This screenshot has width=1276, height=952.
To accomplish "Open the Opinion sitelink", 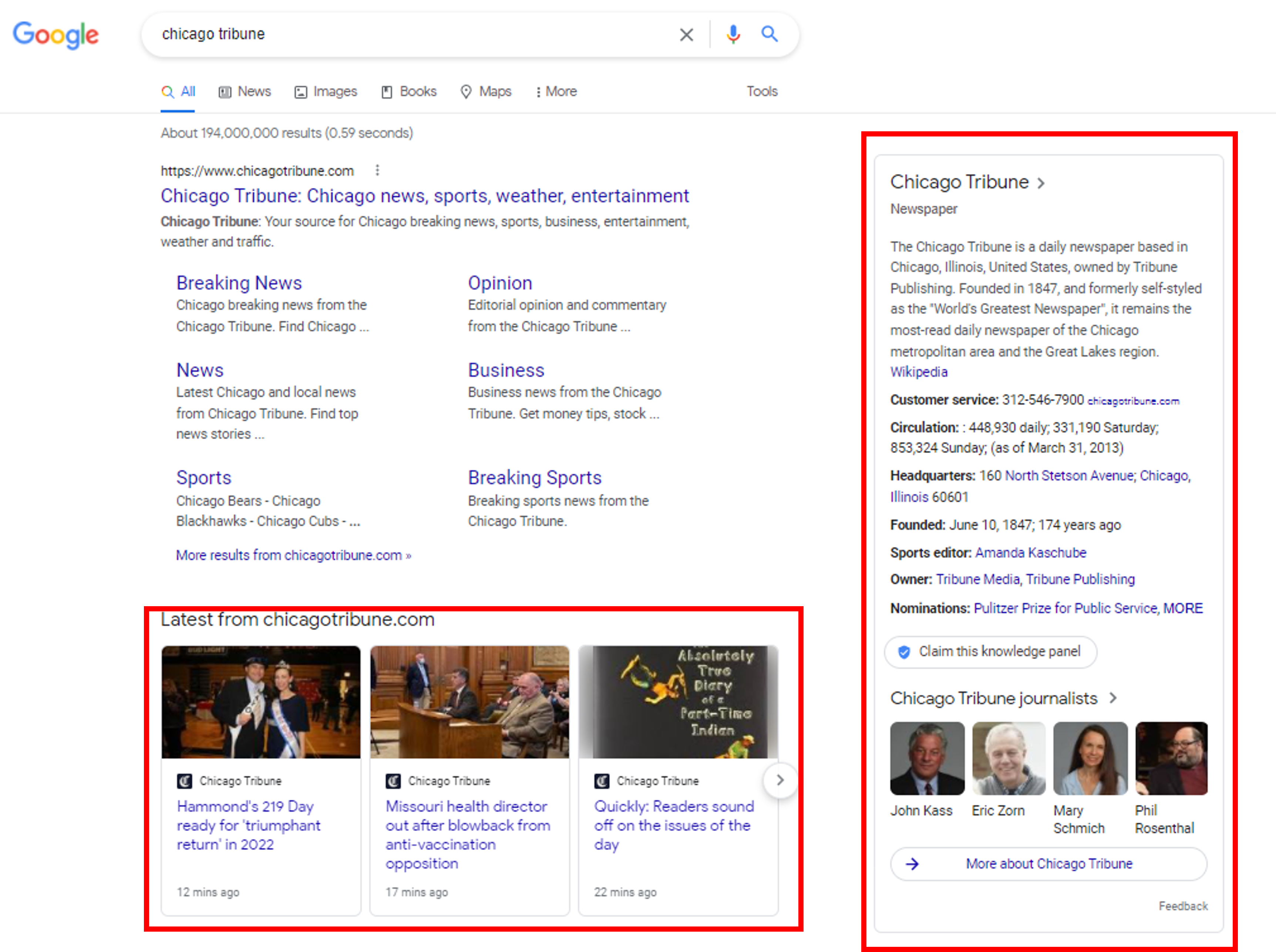I will (x=500, y=283).
